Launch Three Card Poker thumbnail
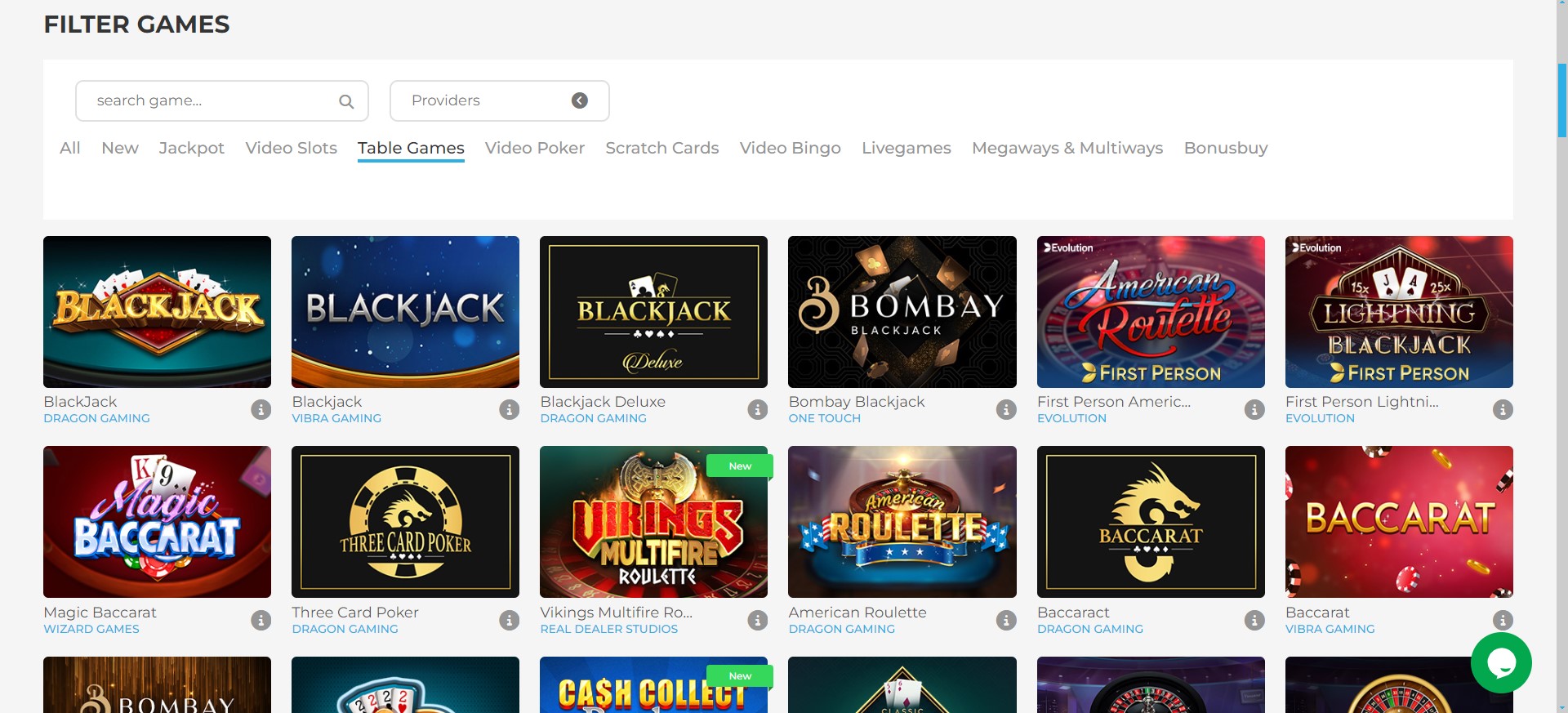 406,522
